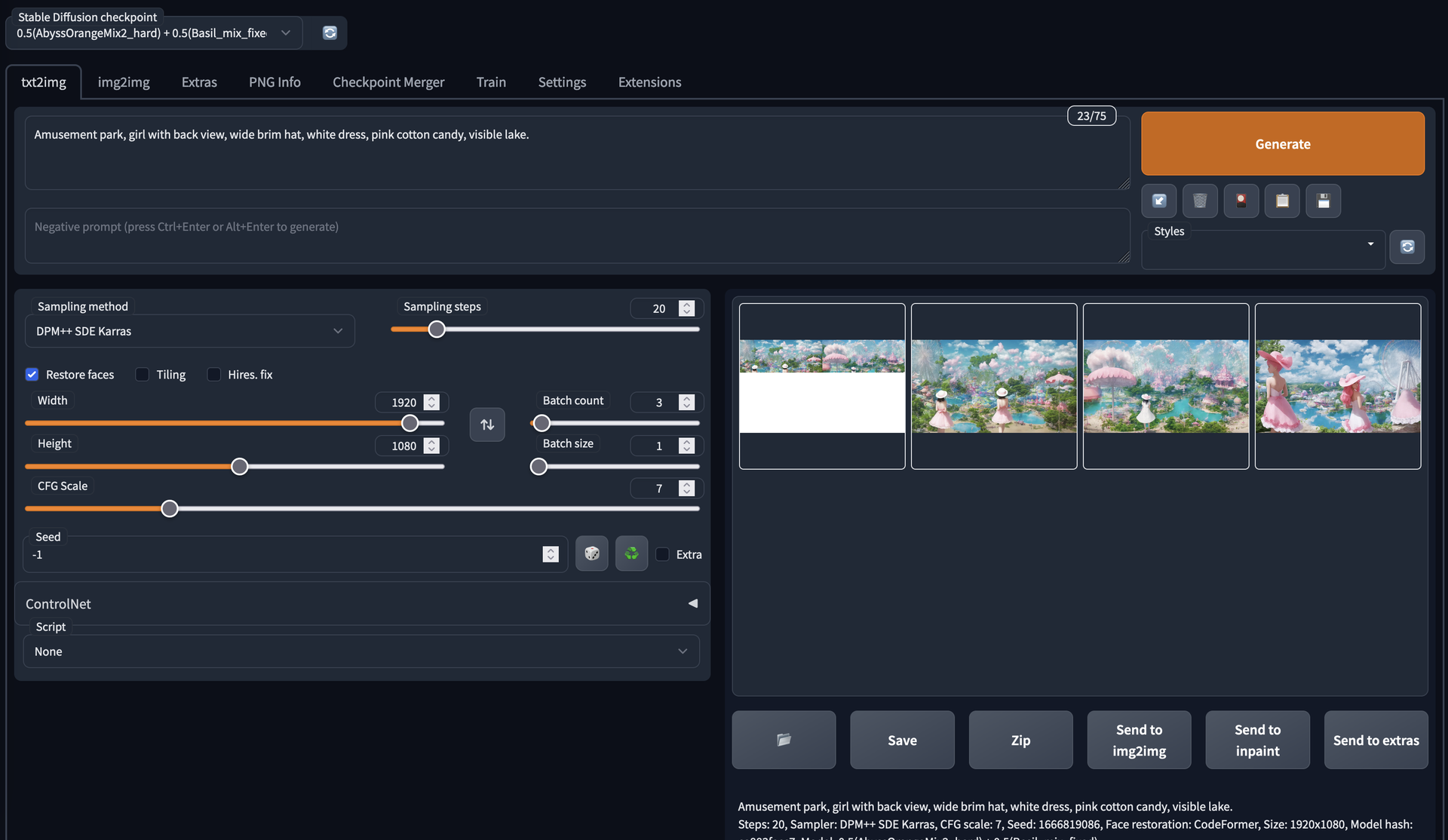Click the refresh checkpoint list icon
The height and width of the screenshot is (840, 1448).
pos(330,32)
